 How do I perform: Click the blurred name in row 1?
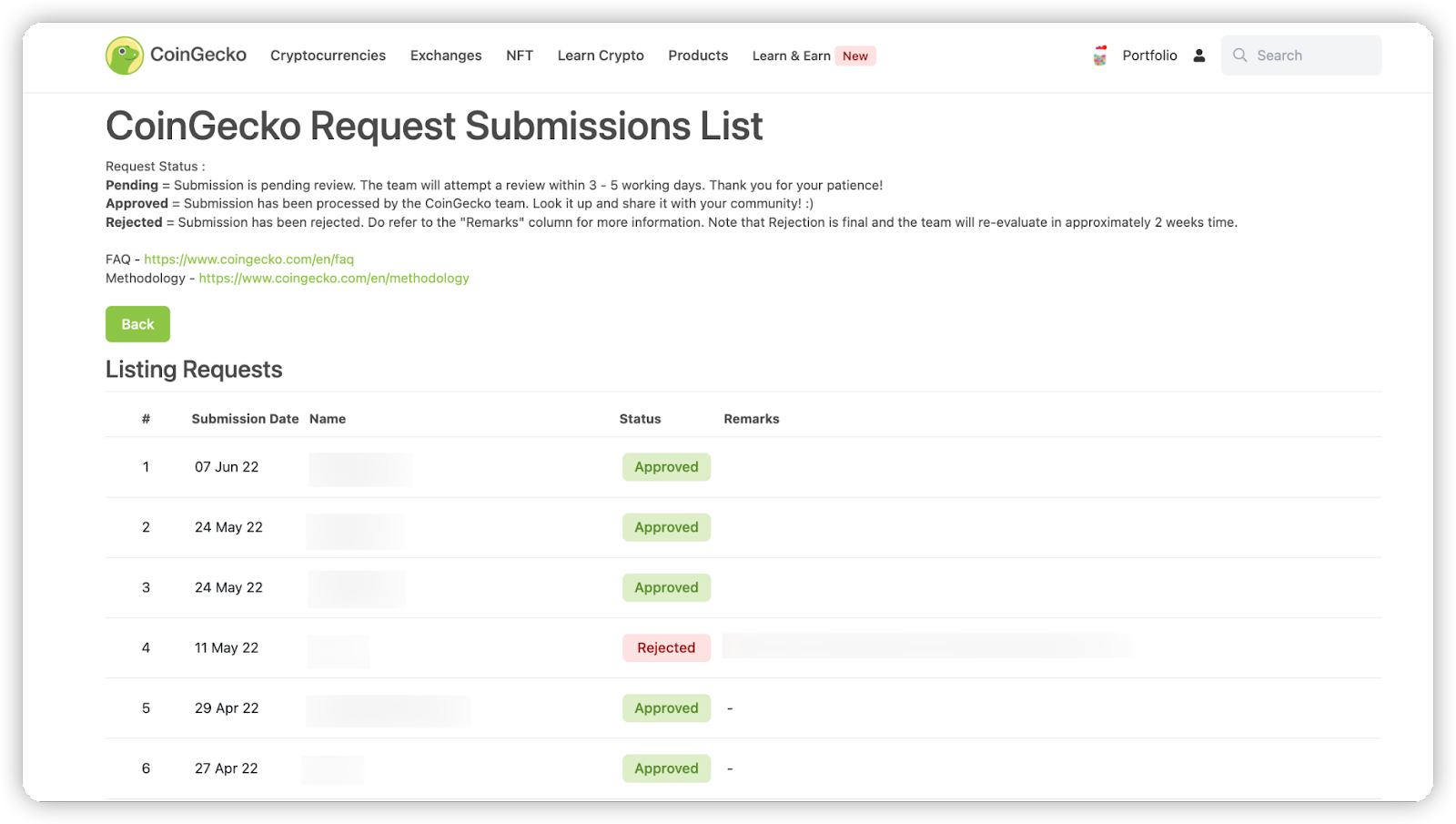point(360,469)
